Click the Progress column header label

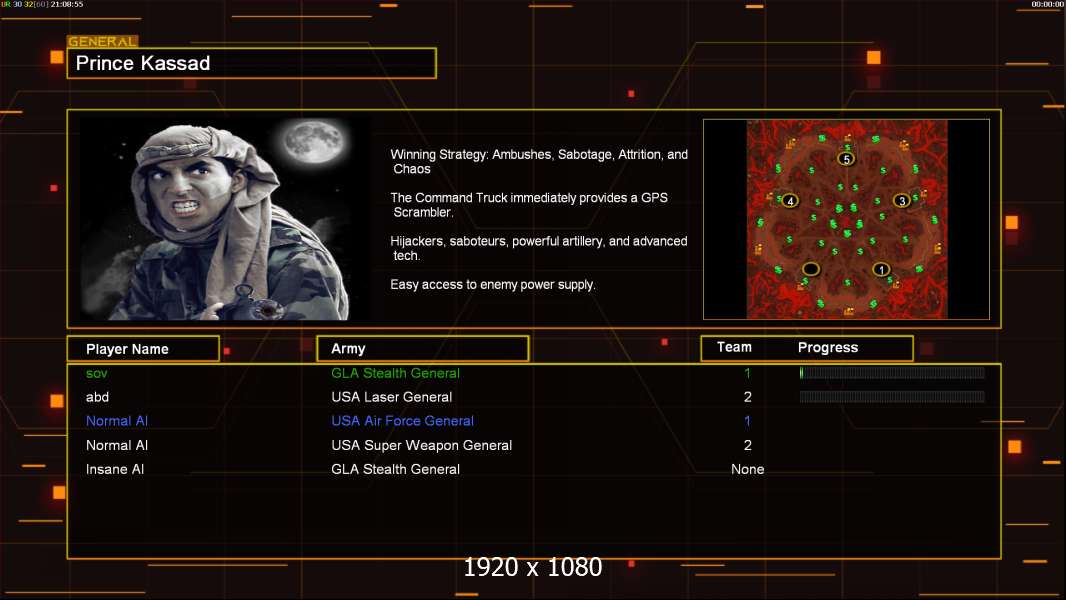pos(828,348)
